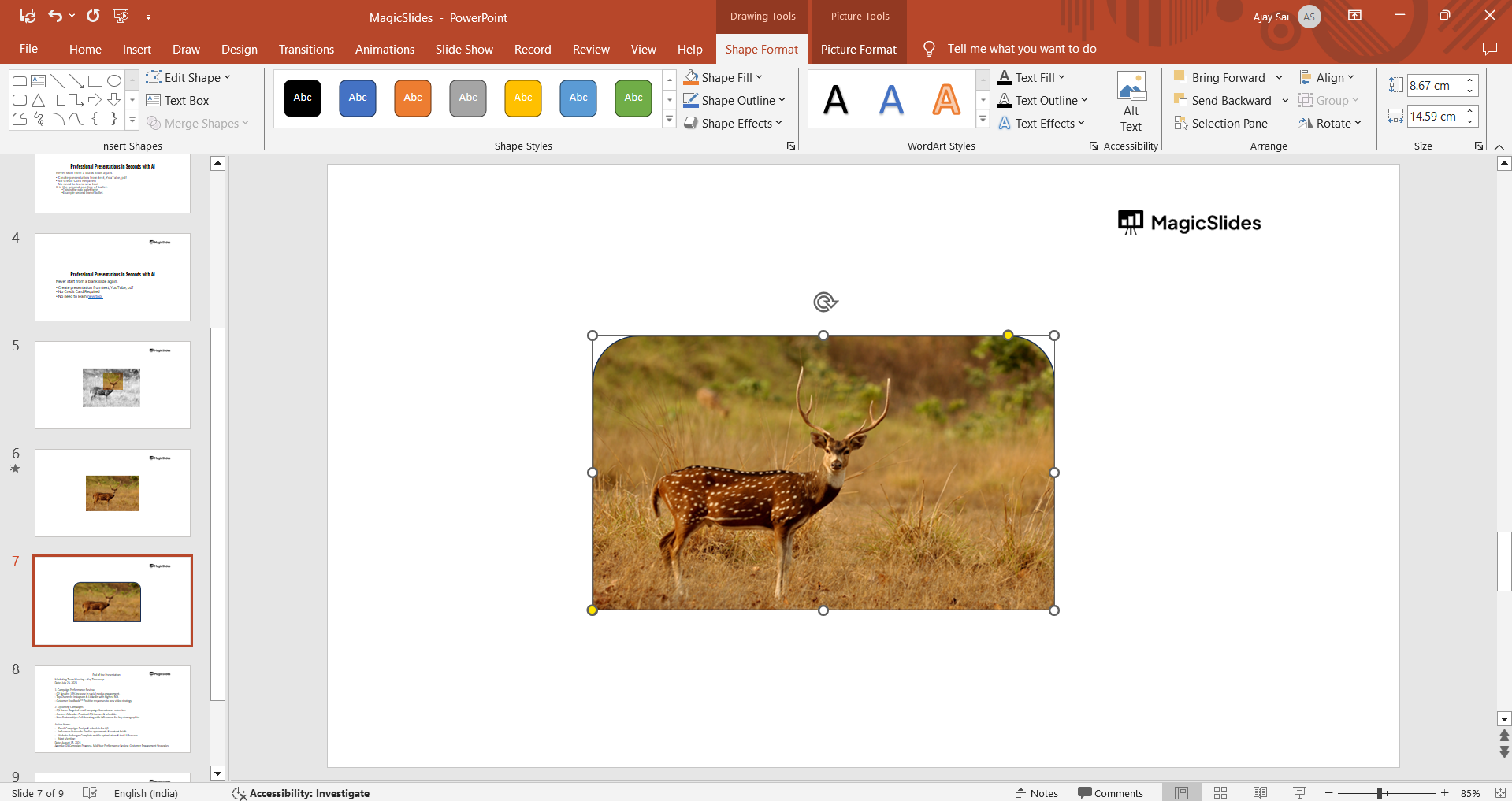This screenshot has height=801, width=1512.
Task: Select slide 5 thumbnail
Action: pos(113,385)
